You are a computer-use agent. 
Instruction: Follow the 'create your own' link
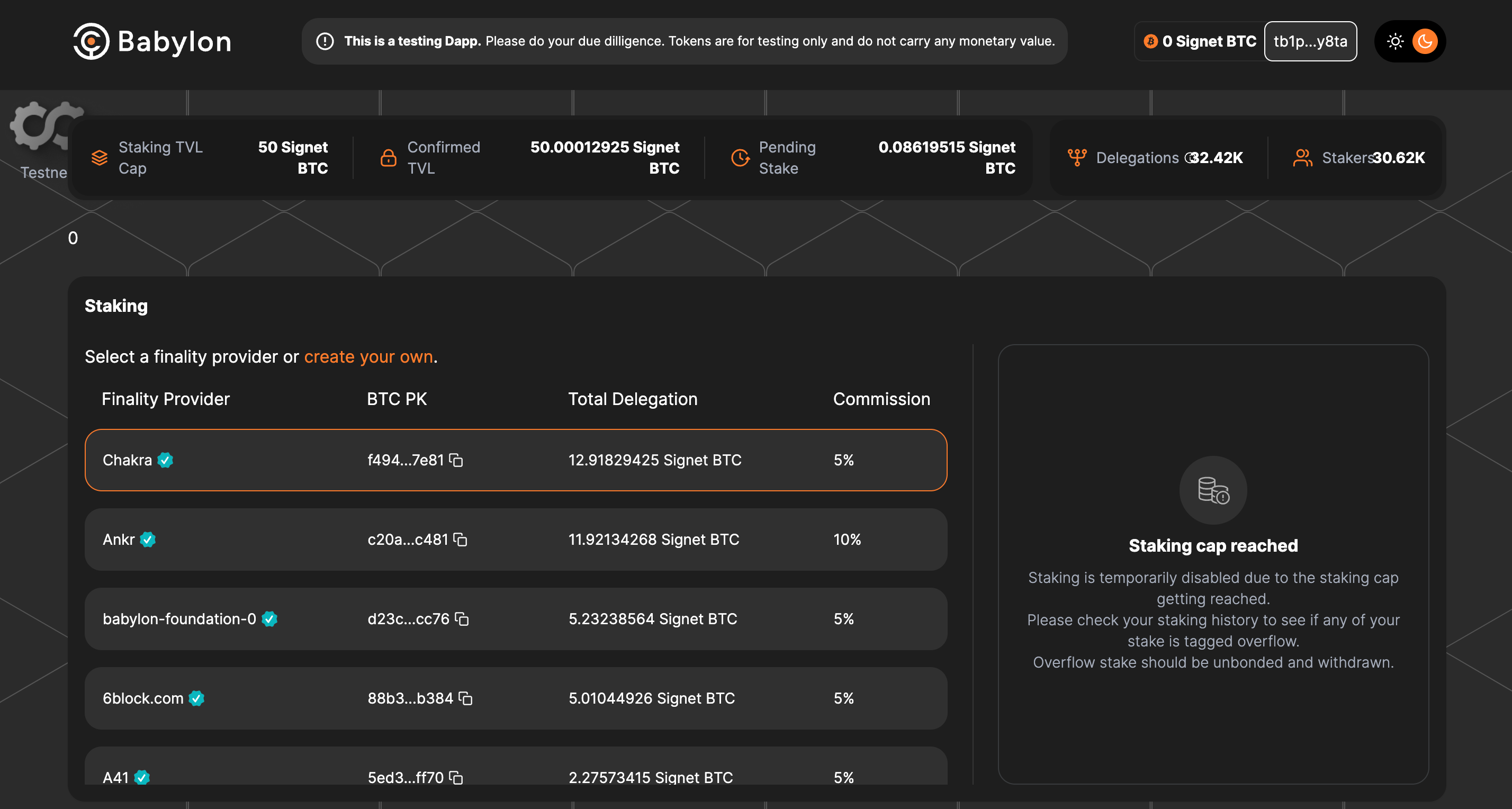point(368,357)
